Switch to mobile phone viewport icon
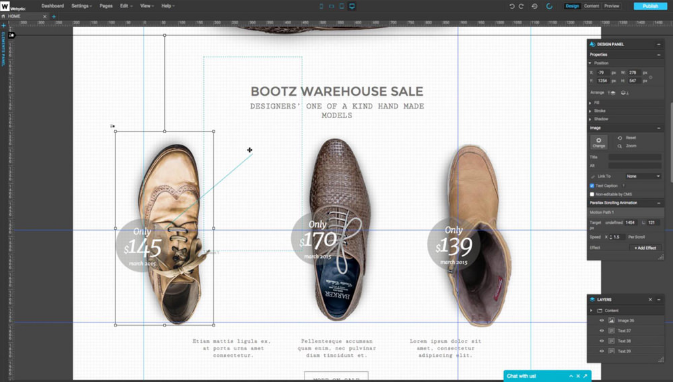This screenshot has width=674, height=382. 321,6
